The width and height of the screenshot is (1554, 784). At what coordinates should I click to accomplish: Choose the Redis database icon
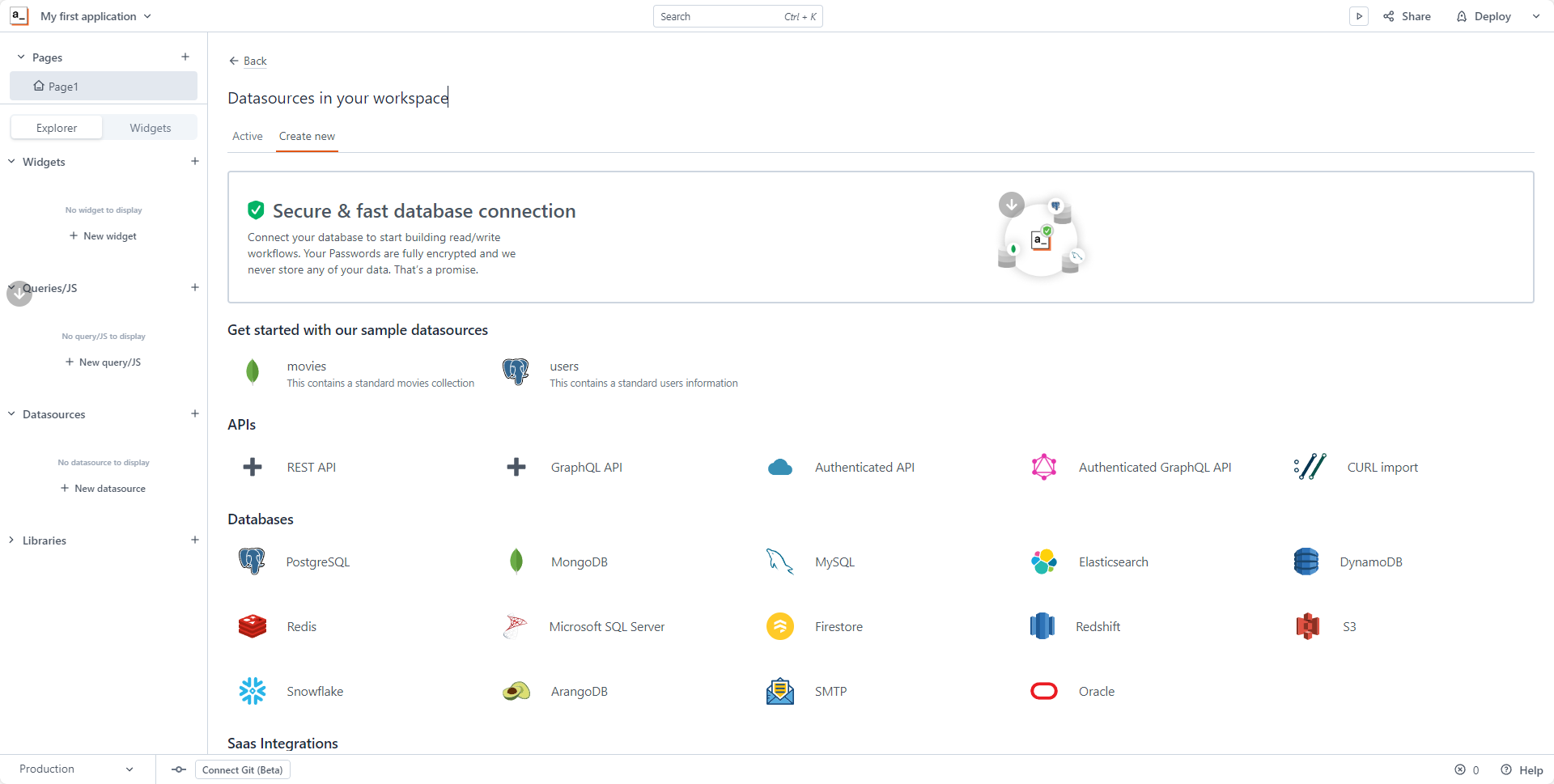252,626
